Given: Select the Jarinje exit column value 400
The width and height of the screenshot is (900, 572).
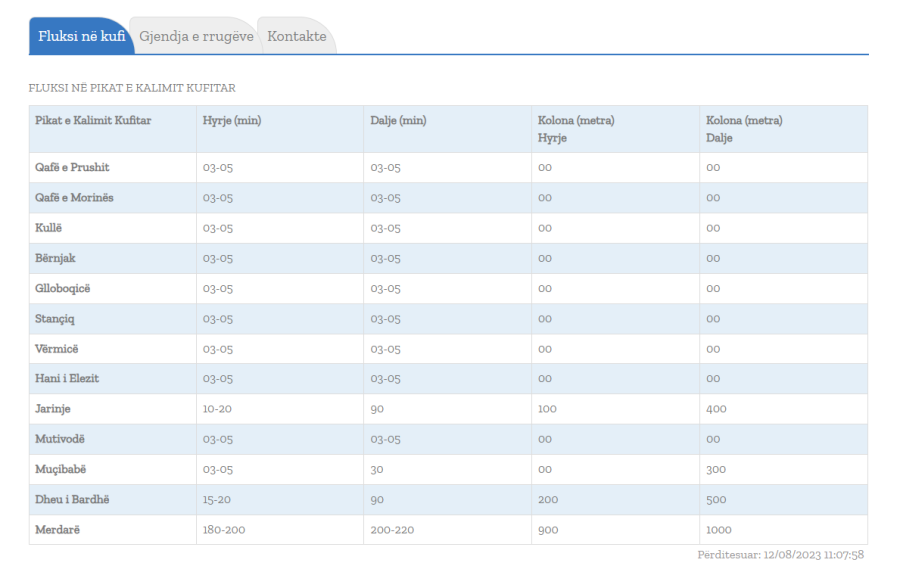Looking at the screenshot, I should [716, 409].
